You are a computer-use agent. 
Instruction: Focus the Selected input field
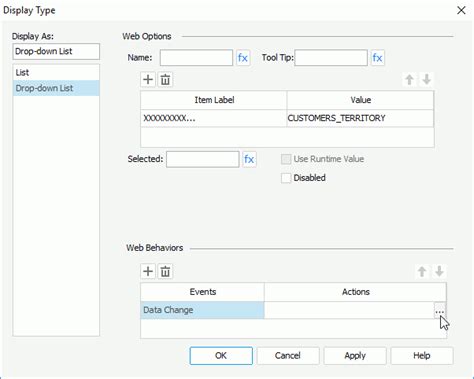pyautogui.click(x=203, y=159)
